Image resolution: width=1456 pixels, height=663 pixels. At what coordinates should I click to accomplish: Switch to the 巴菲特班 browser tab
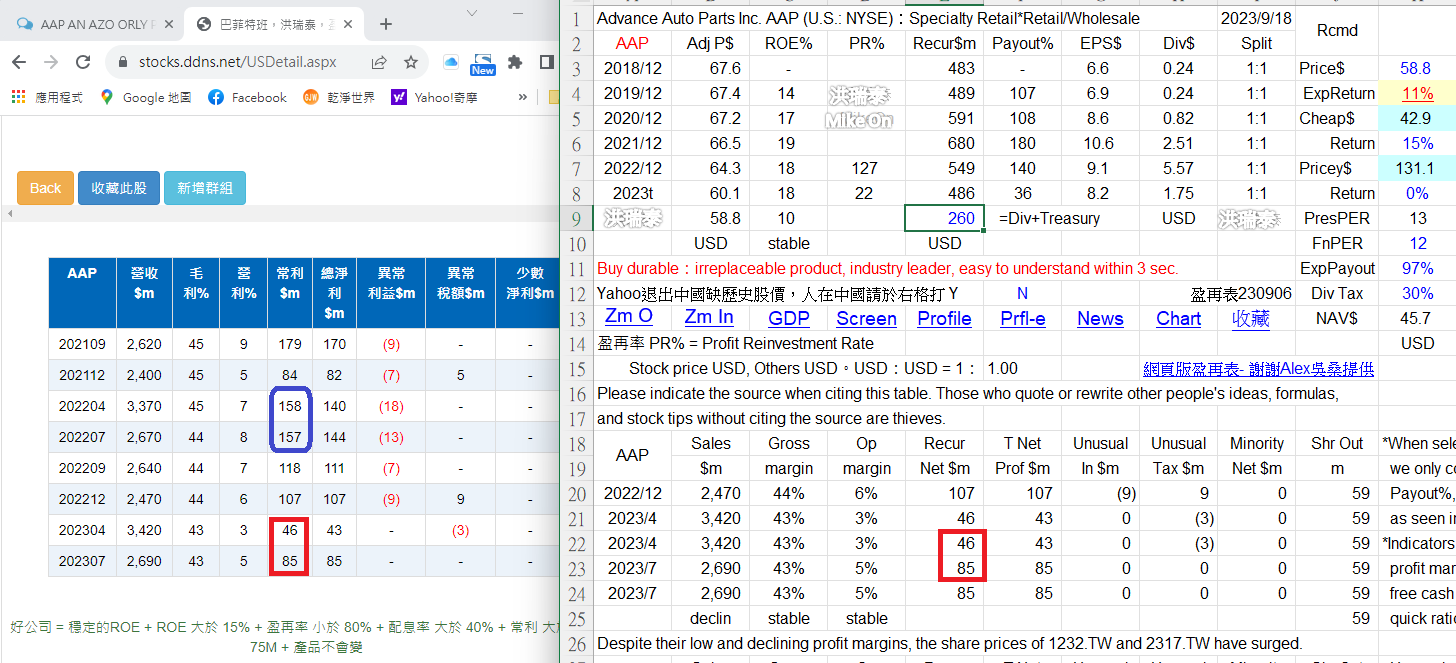(x=275, y=24)
